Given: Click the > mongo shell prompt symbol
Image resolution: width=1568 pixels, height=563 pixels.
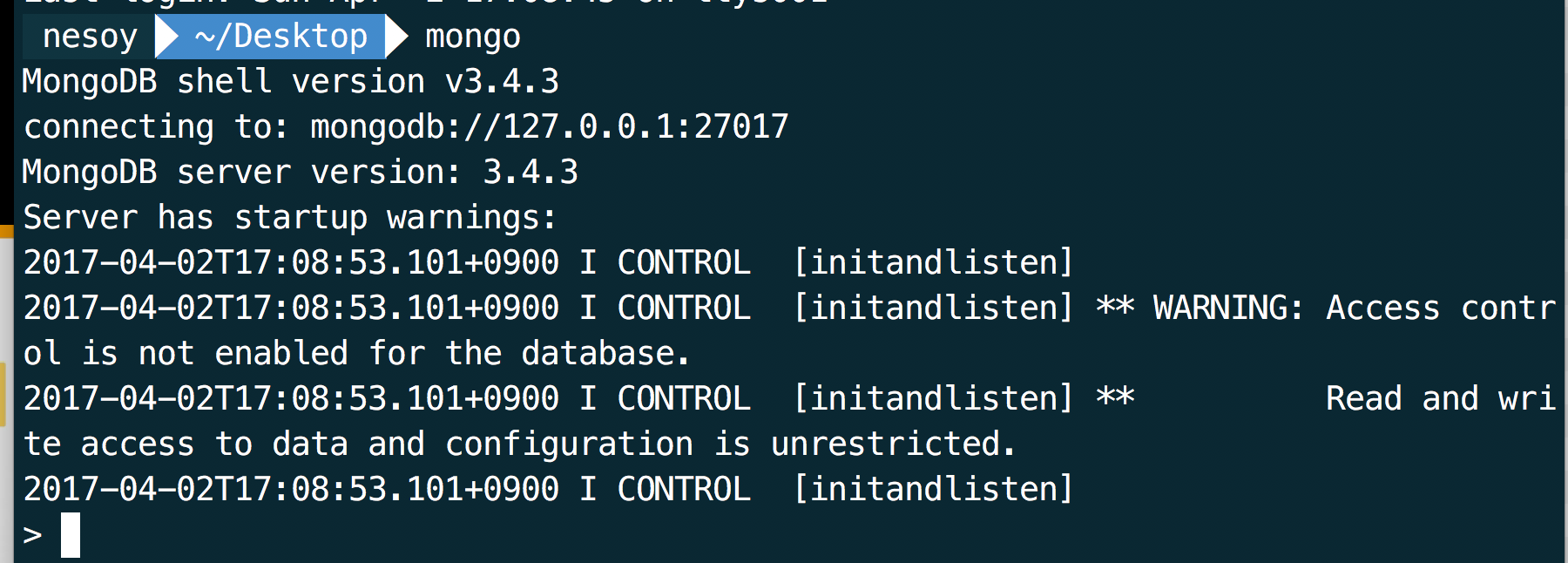Looking at the screenshot, I should click(x=32, y=535).
